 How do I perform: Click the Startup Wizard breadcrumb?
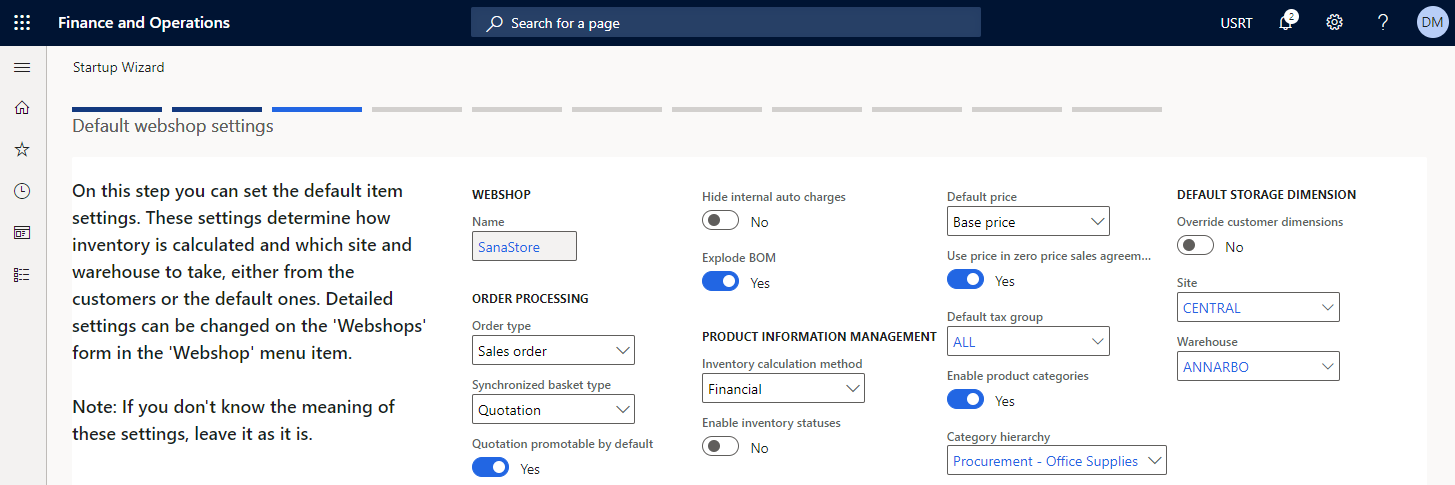(119, 67)
